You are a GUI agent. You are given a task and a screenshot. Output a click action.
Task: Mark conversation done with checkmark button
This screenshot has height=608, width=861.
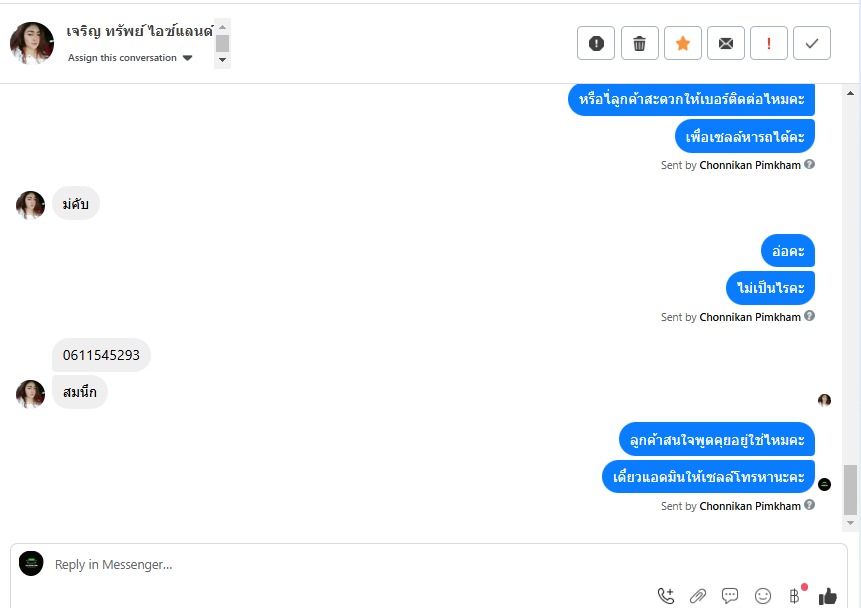point(812,43)
